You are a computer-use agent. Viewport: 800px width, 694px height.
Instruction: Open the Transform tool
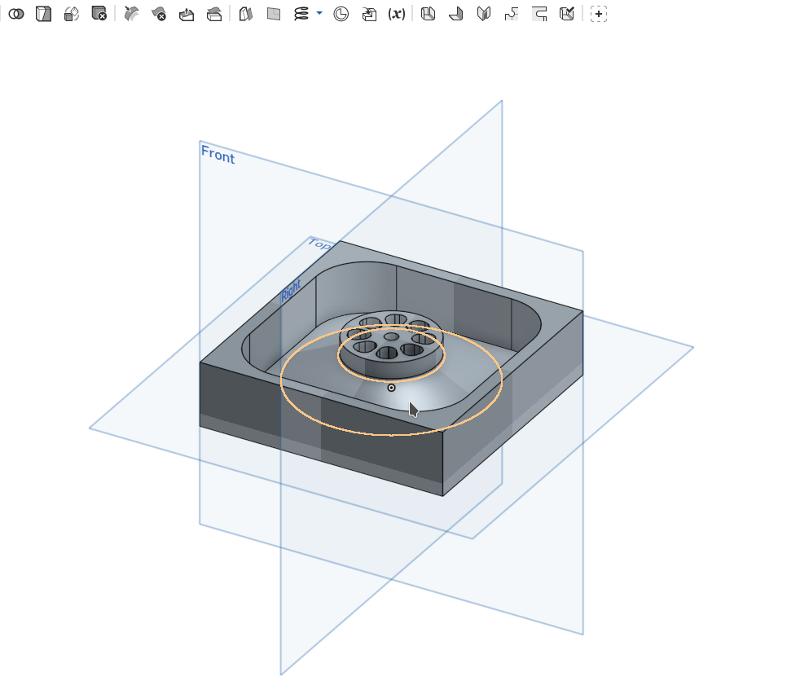click(71, 14)
